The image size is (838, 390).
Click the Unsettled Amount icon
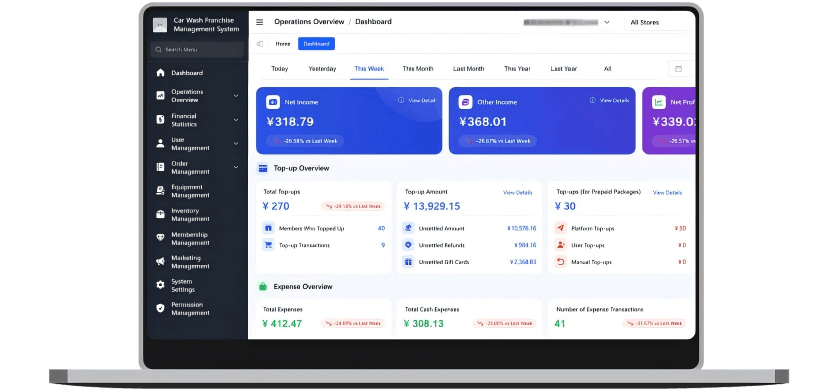(x=408, y=228)
